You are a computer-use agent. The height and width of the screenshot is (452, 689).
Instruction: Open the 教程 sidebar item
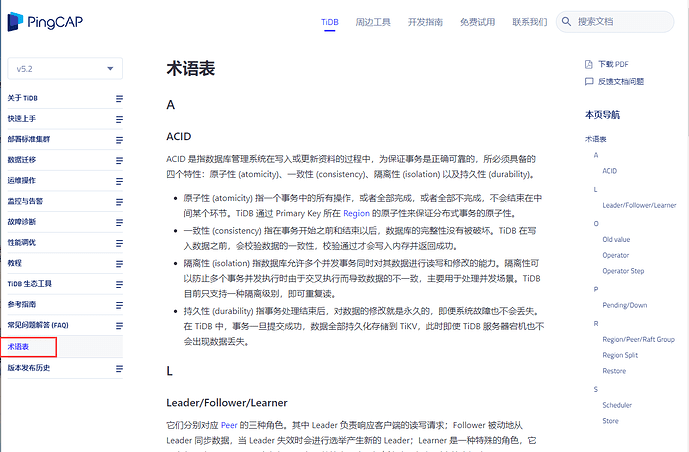[15, 263]
